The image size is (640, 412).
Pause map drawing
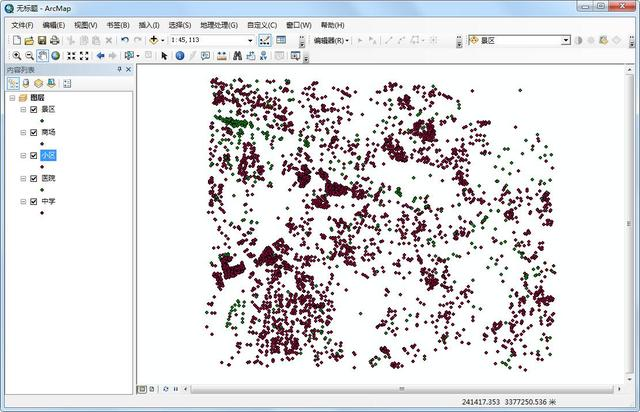pos(176,389)
